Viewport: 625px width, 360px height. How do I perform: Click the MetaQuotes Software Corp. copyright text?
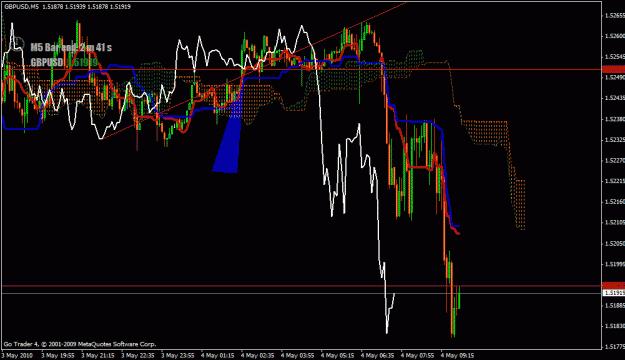[x=80, y=344]
